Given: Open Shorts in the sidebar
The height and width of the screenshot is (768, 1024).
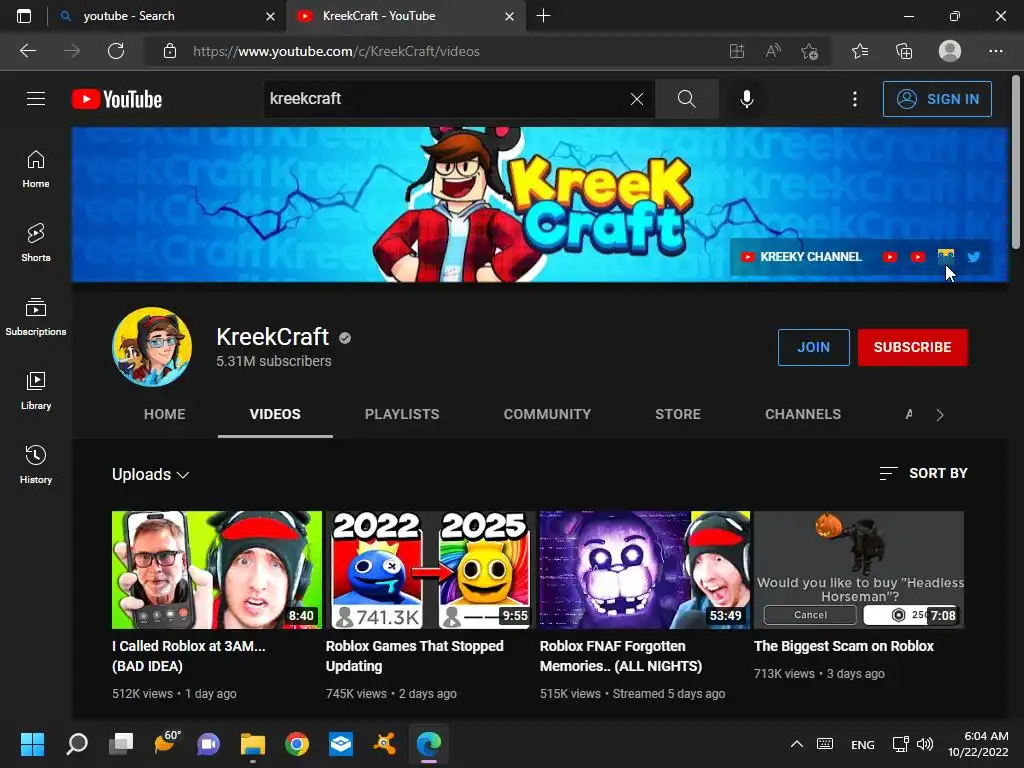Looking at the screenshot, I should 36,242.
